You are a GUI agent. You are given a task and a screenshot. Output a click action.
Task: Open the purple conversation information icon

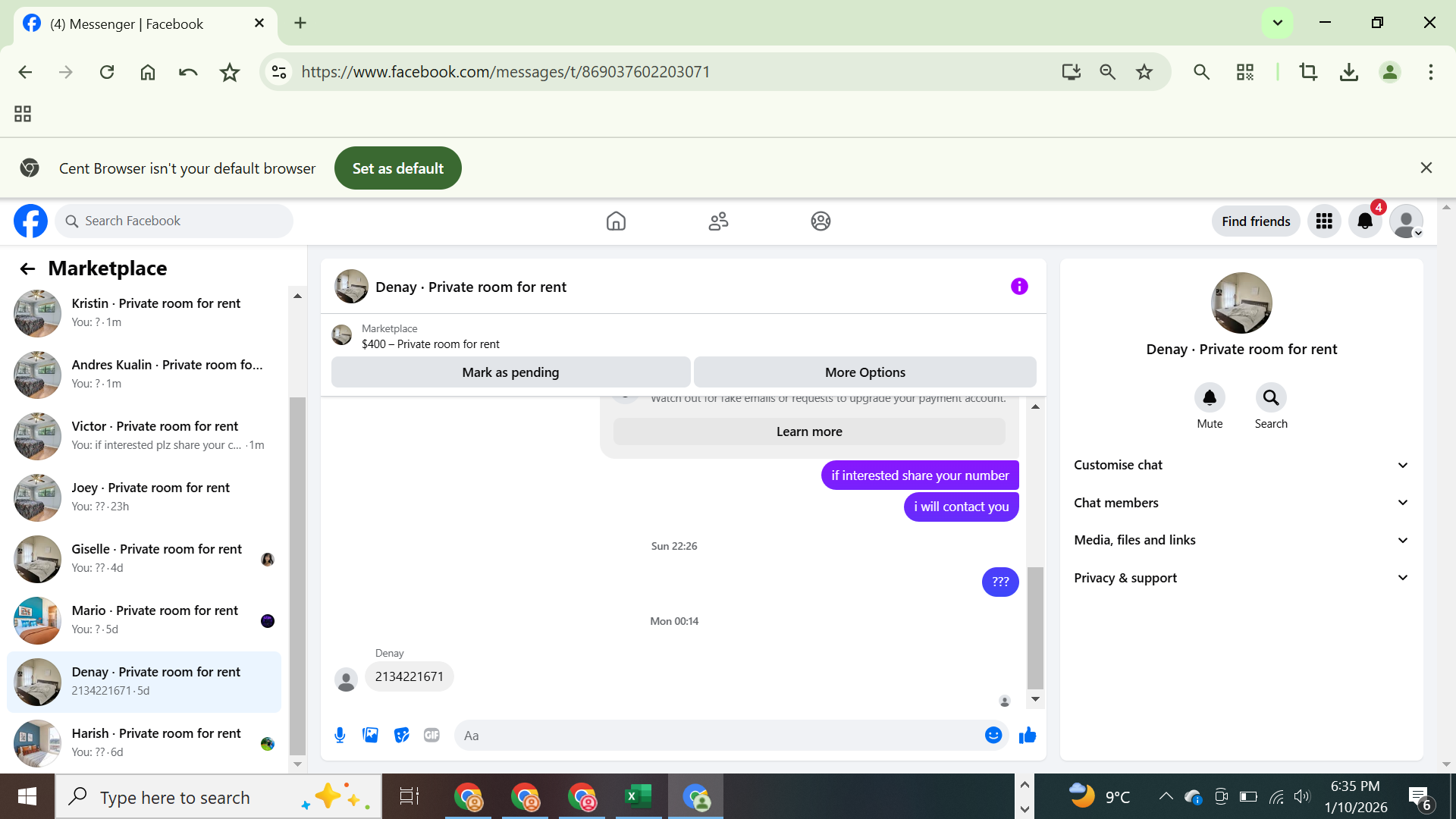coord(1018,287)
